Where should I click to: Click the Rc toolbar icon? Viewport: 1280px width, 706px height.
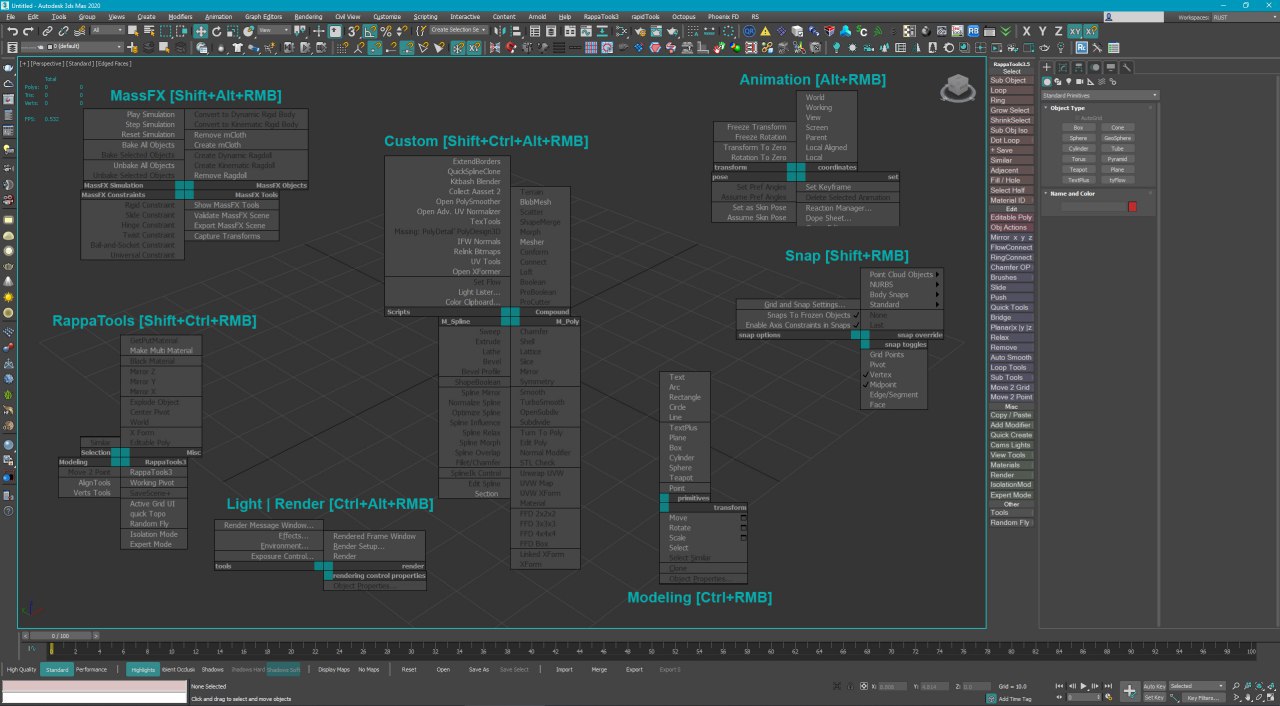pos(1083,47)
